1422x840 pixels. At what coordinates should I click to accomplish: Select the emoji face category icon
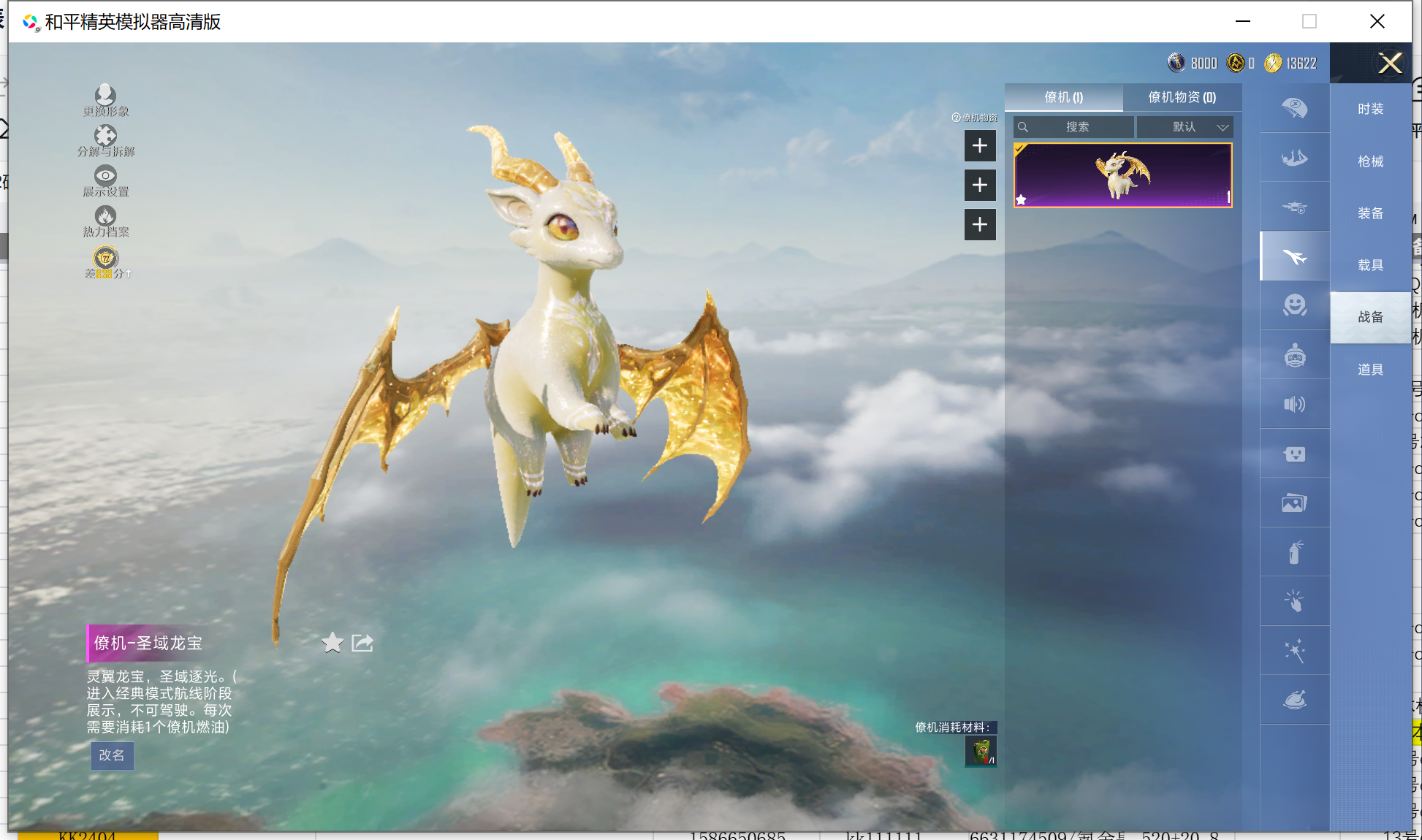[x=1294, y=305]
